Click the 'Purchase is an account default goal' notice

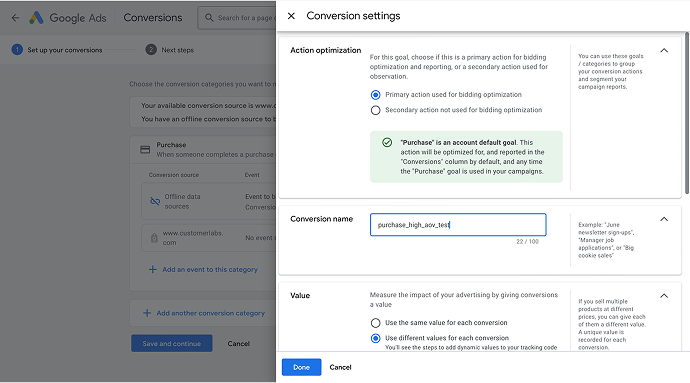pyautogui.click(x=466, y=157)
